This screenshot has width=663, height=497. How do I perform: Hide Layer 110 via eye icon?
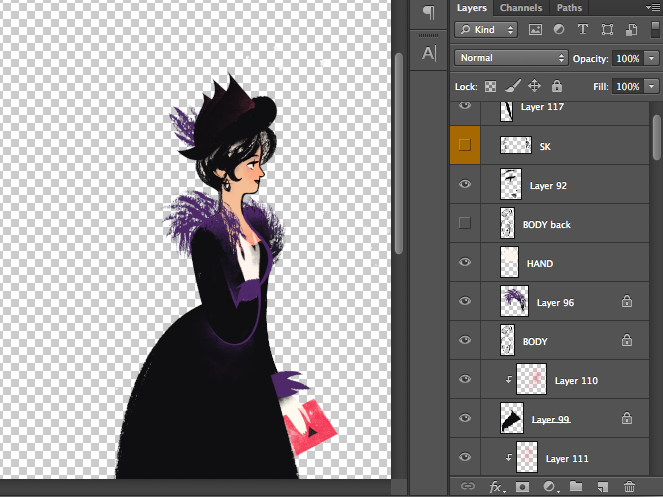pos(465,379)
